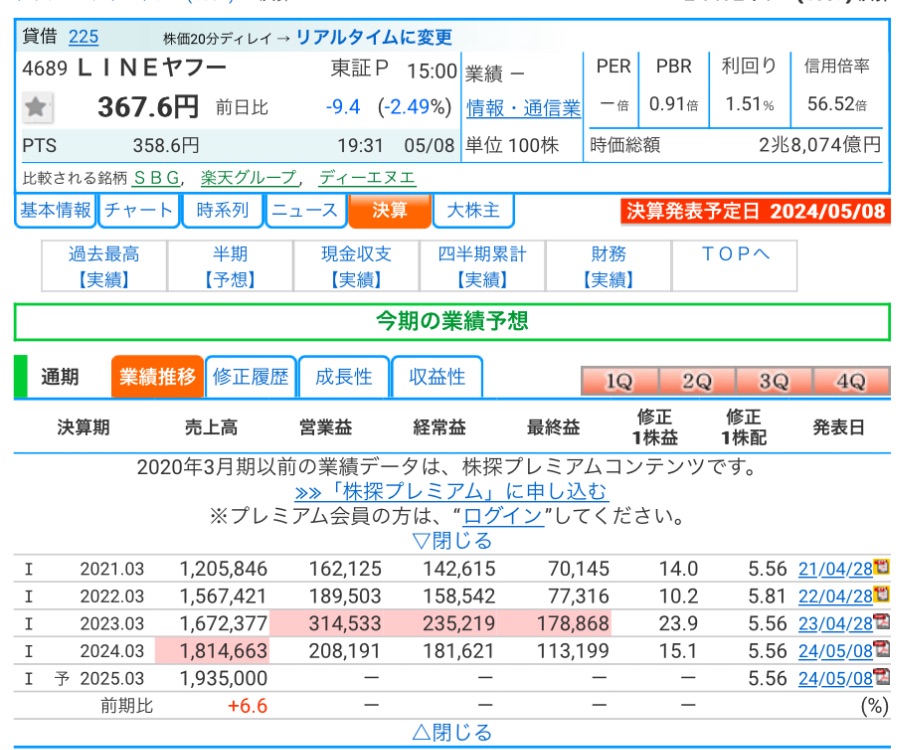Collapse section with lower △閉じる
The width and height of the screenshot is (902, 750).
point(452,732)
